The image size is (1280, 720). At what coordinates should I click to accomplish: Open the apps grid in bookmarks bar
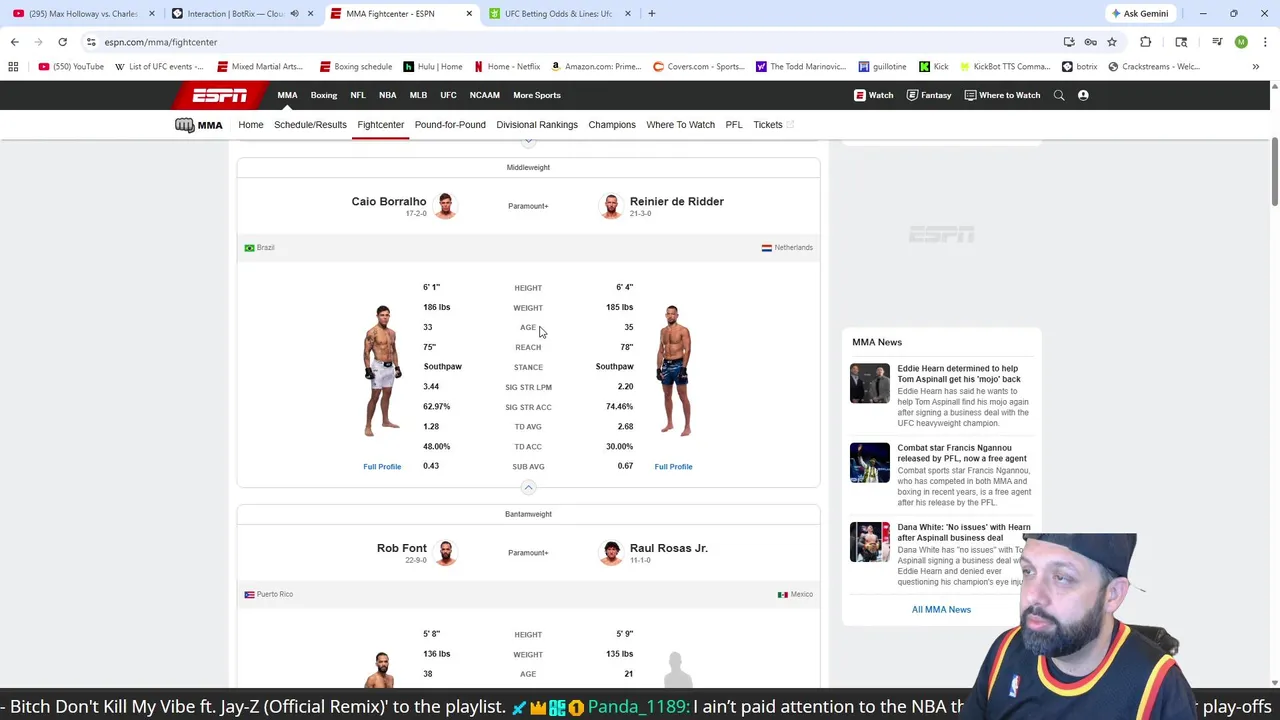[x=13, y=67]
